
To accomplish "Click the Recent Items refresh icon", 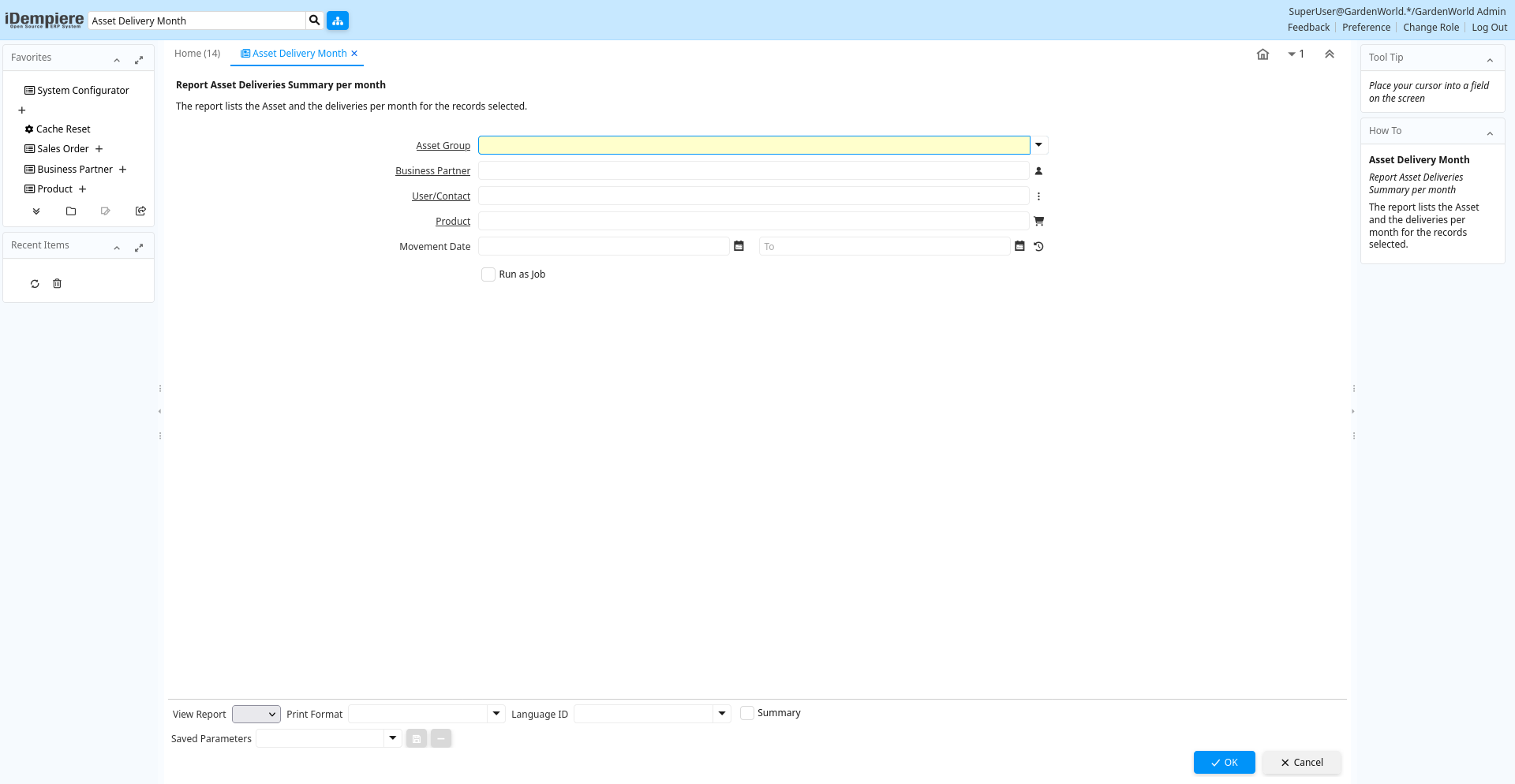I will click(x=35, y=284).
